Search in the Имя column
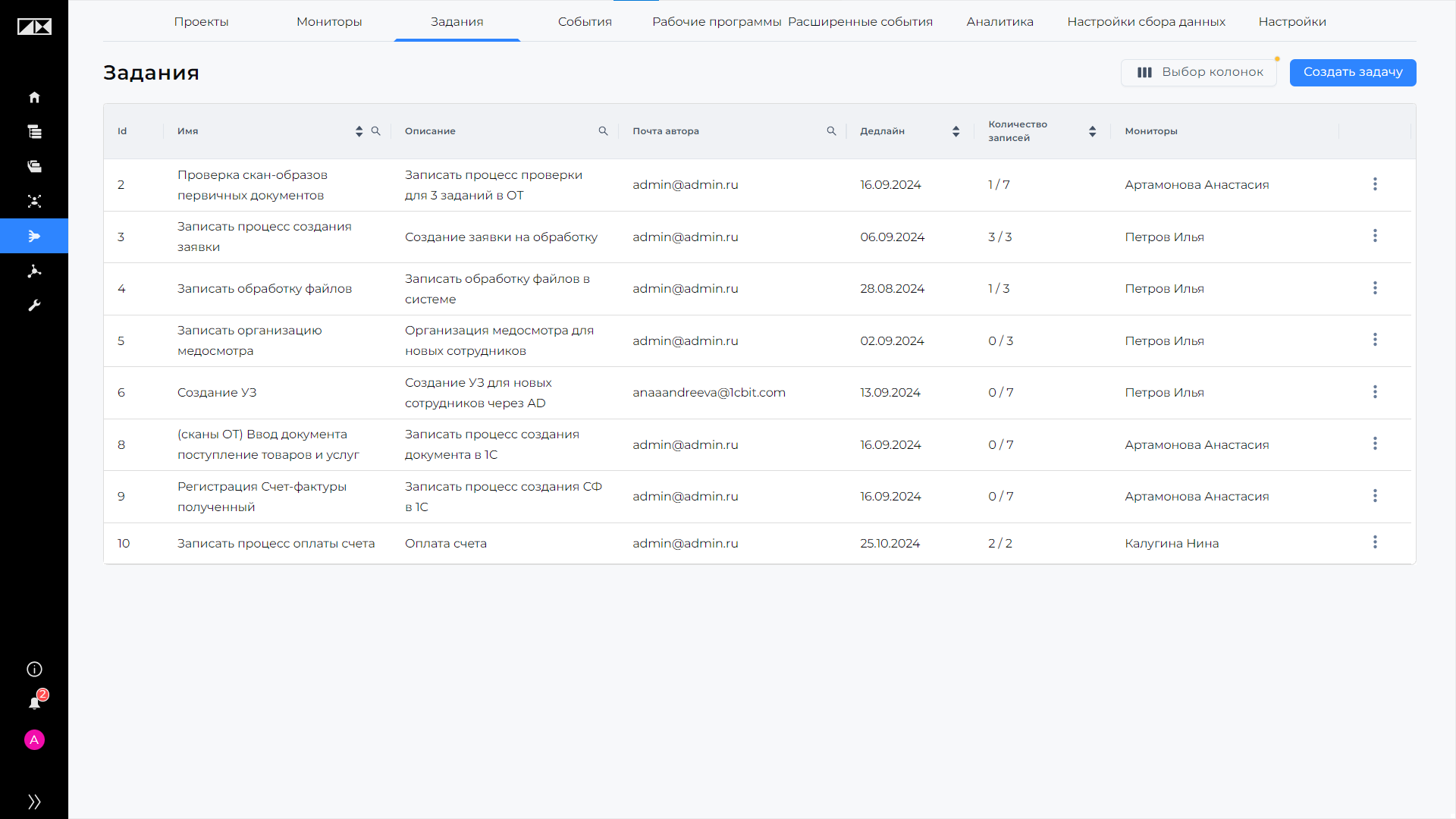 375,131
